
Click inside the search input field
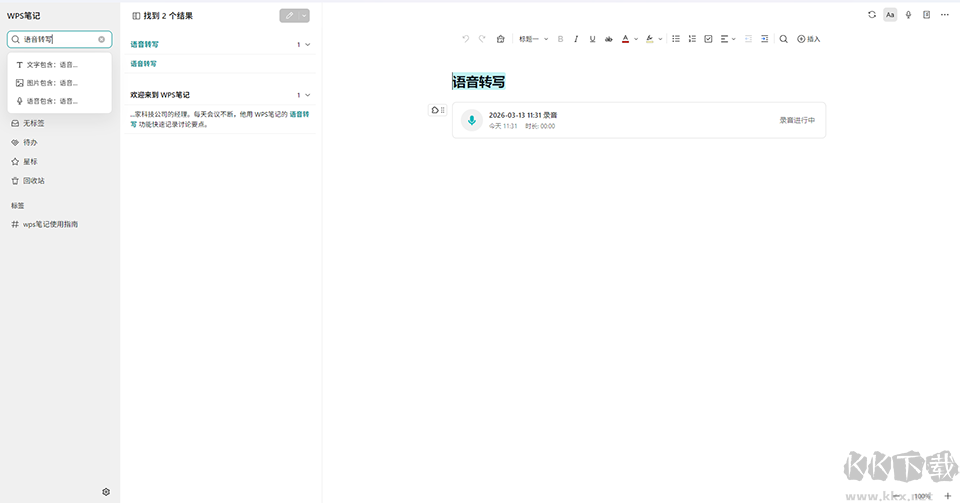59,39
